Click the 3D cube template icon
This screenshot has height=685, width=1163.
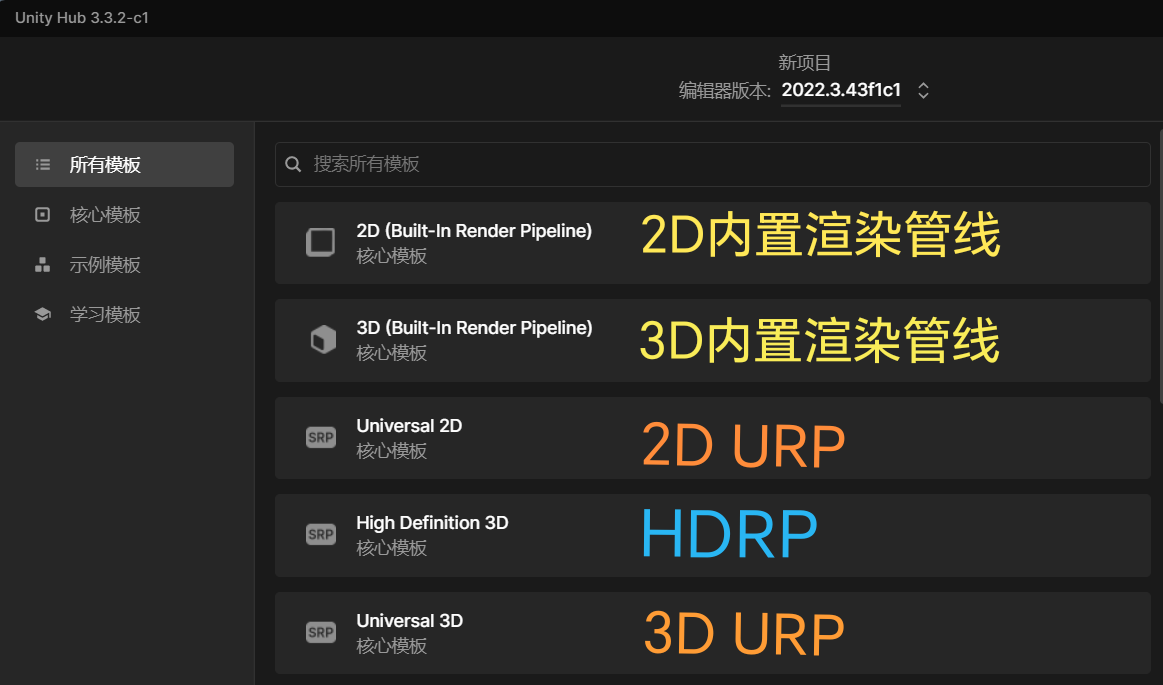coord(323,340)
